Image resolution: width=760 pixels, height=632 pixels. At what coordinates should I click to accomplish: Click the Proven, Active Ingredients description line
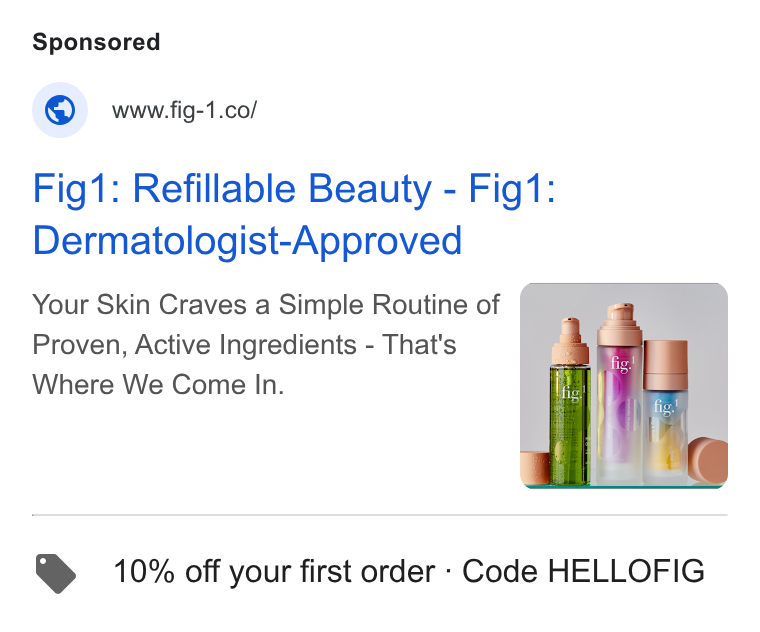tap(244, 345)
